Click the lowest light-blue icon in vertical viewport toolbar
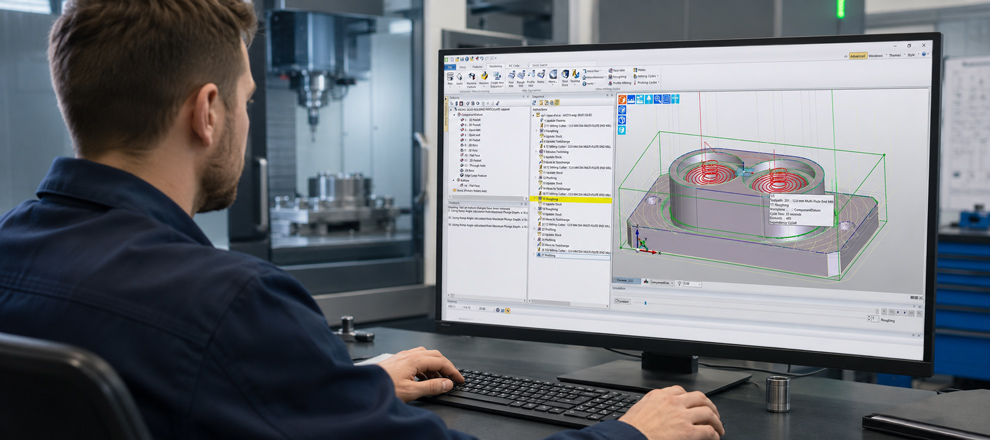990x440 pixels. (622, 130)
